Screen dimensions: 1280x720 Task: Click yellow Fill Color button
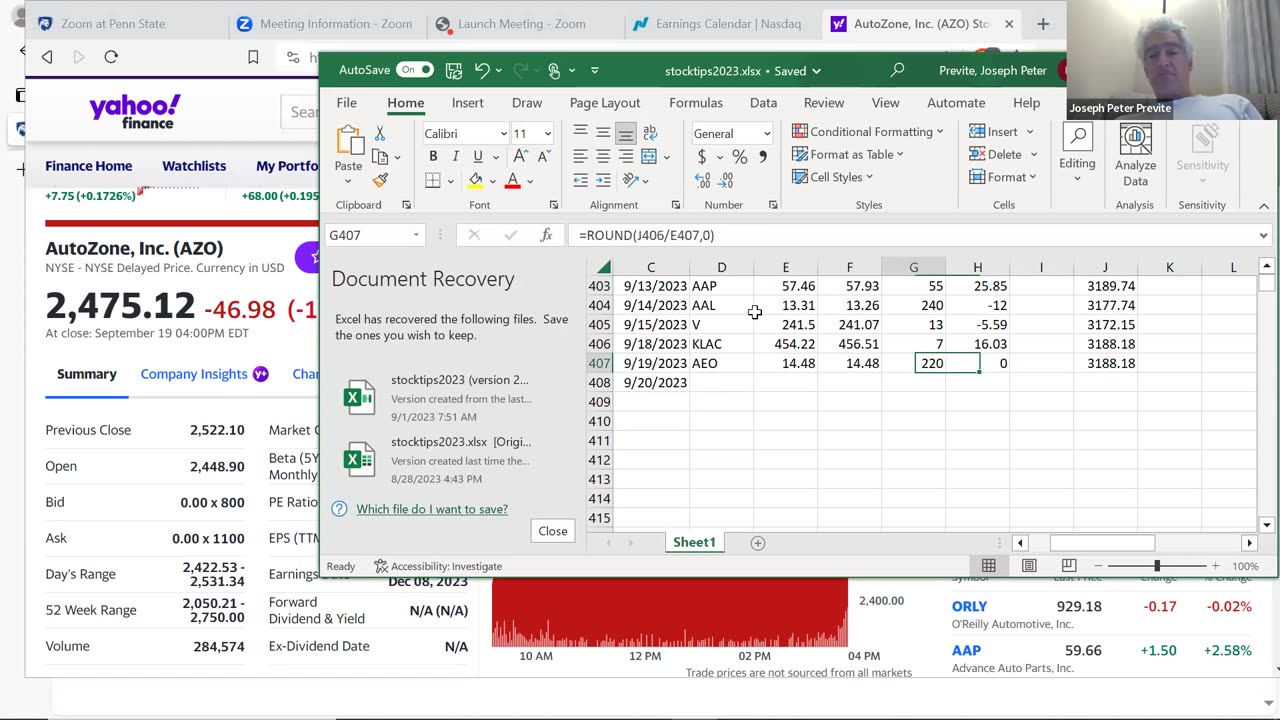click(476, 181)
